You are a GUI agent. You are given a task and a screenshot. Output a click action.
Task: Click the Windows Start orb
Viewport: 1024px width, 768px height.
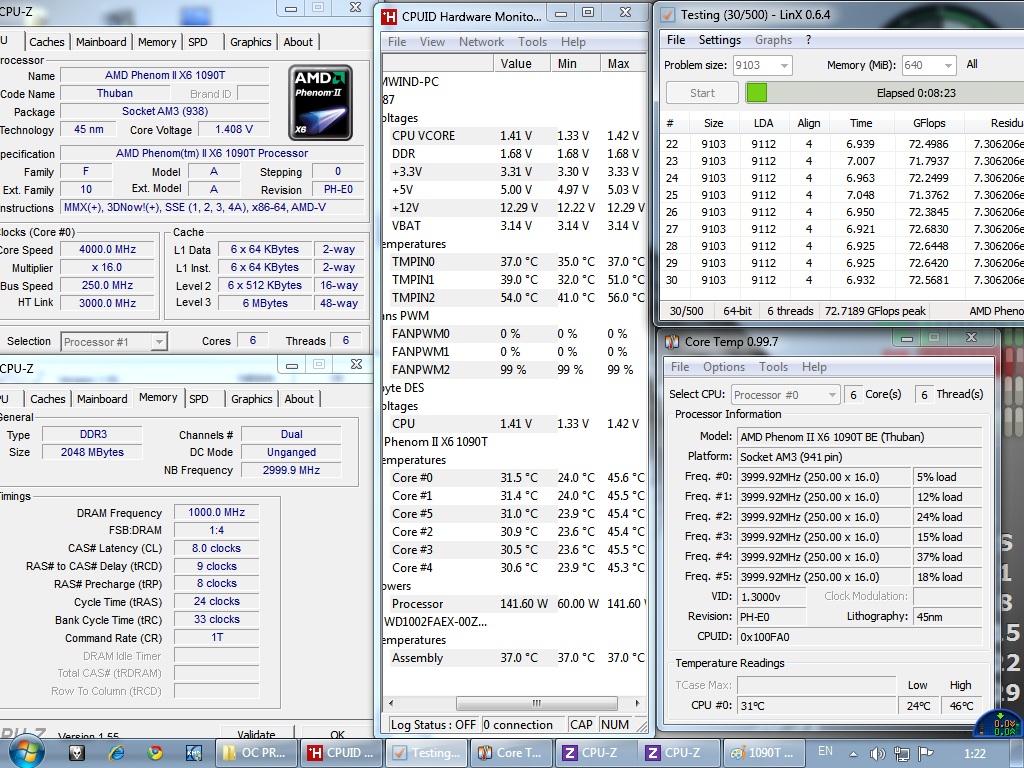click(27, 751)
